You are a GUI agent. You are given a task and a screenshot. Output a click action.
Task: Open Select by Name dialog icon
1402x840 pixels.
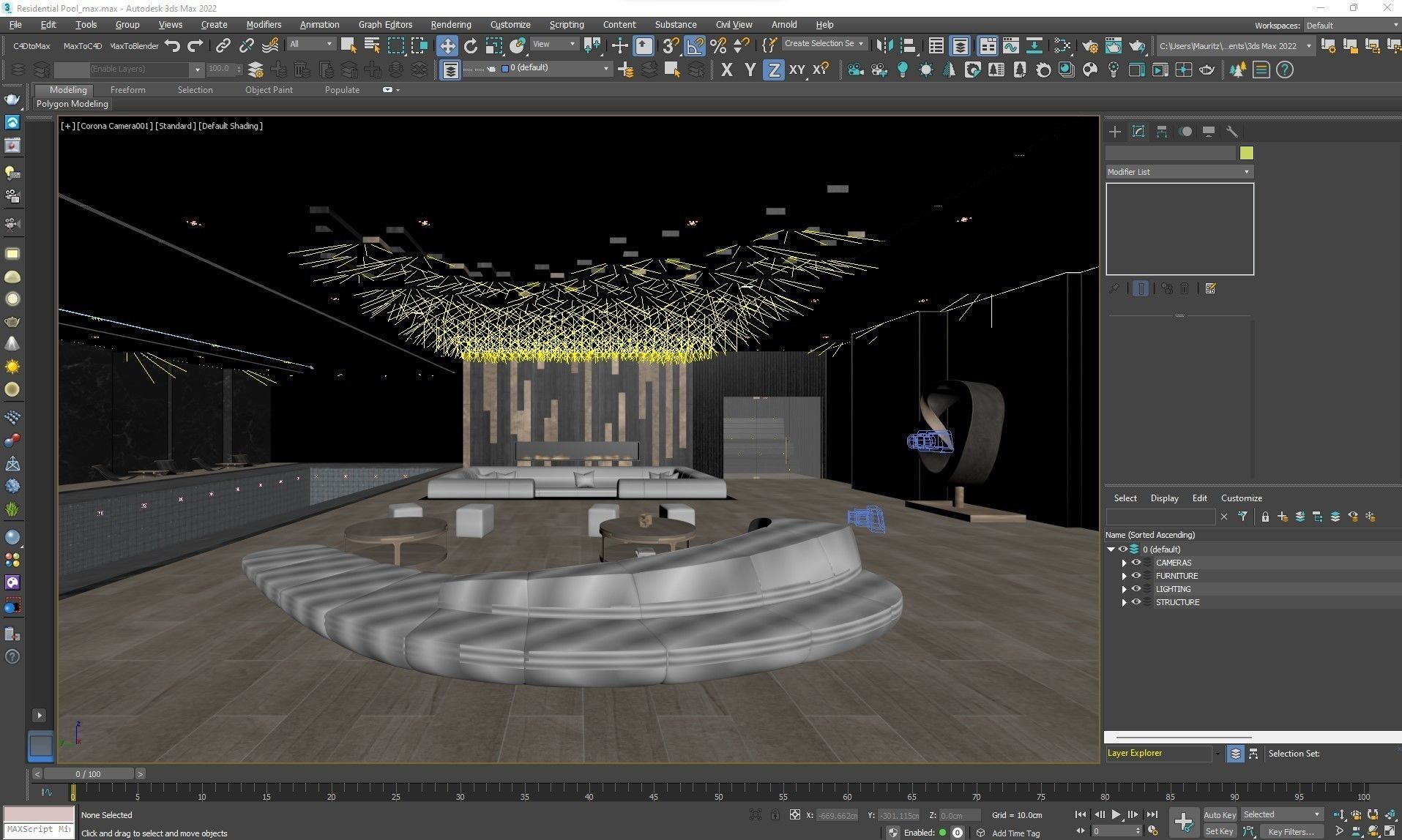click(372, 45)
